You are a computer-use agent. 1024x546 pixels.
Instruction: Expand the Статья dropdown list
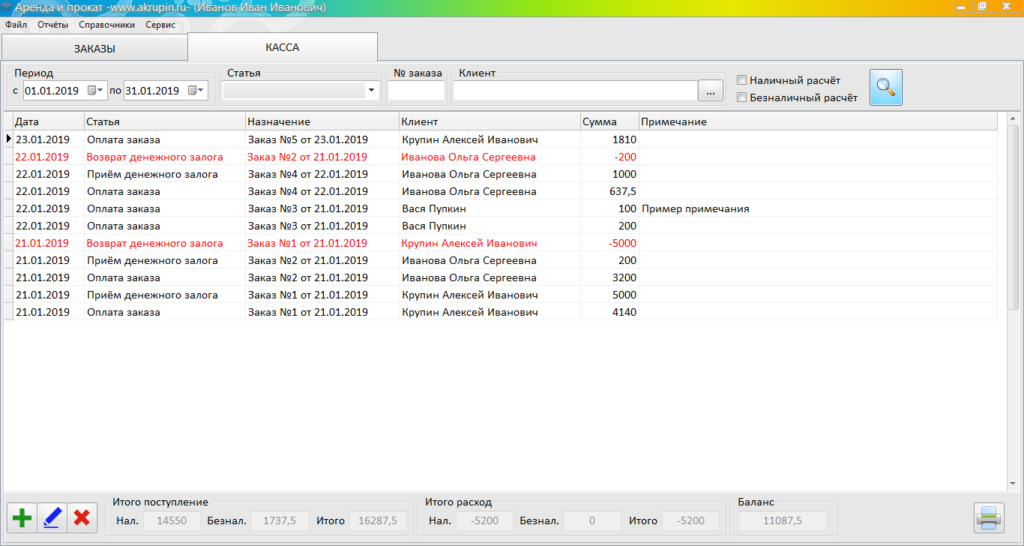372,91
